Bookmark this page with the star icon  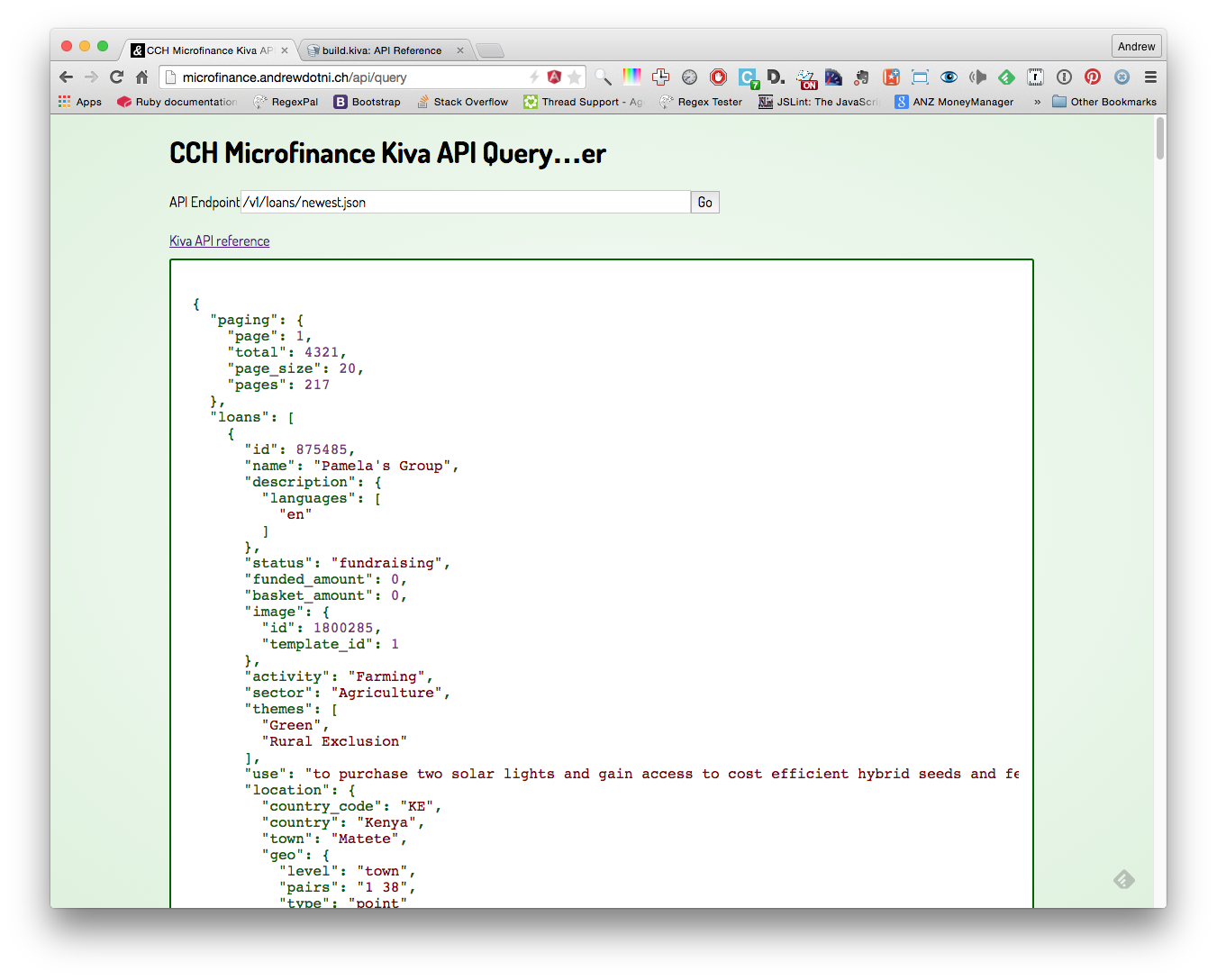click(575, 77)
